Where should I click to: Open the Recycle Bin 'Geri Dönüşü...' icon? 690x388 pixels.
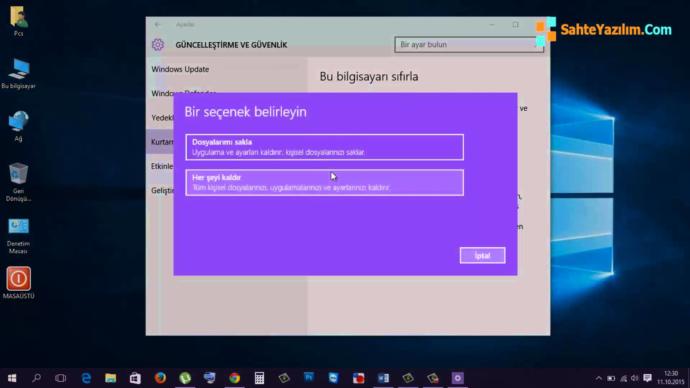tap(18, 182)
